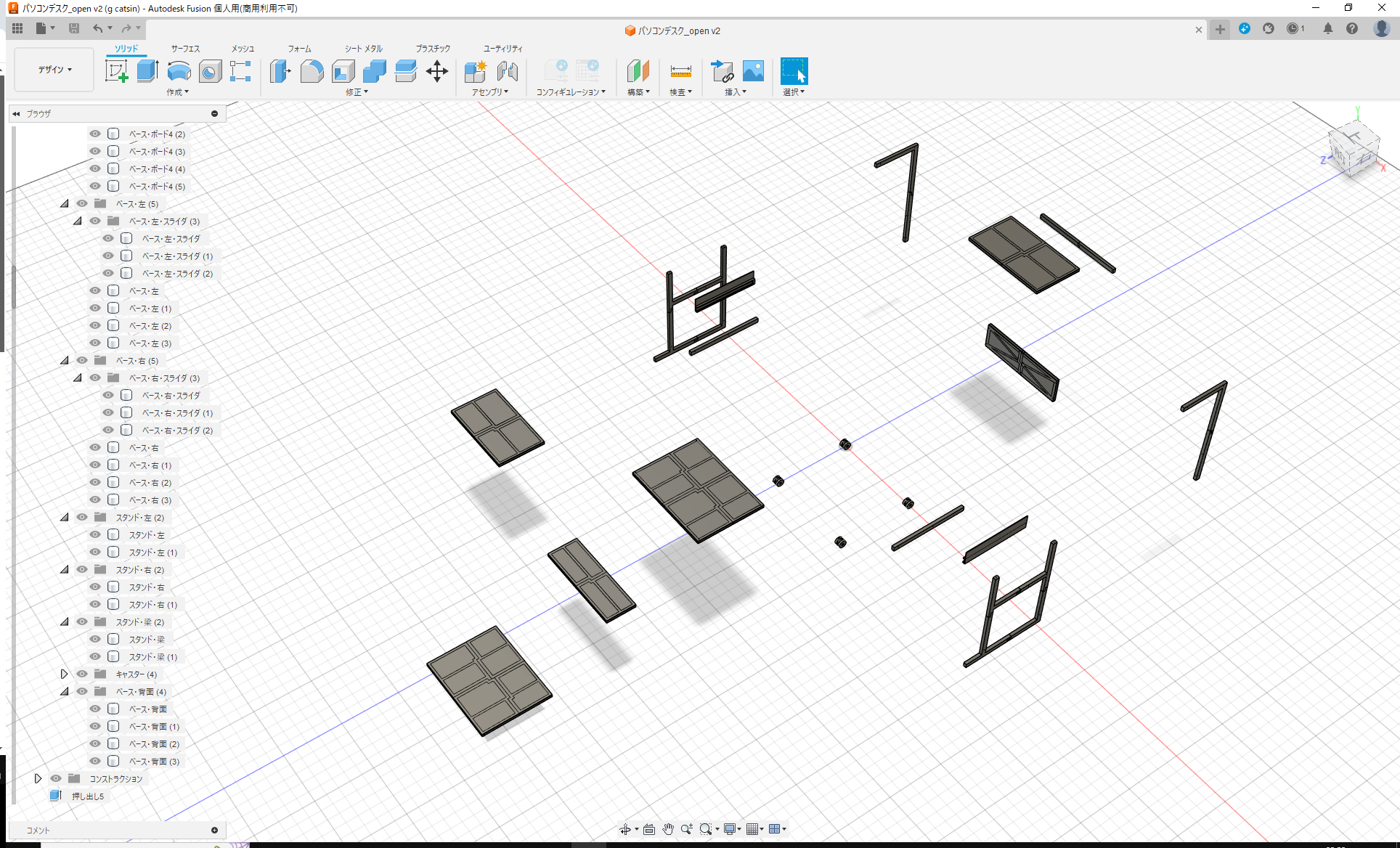Screen dimensions: 1400x848
Task: Open the サーフェス tab
Action: pyautogui.click(x=184, y=49)
